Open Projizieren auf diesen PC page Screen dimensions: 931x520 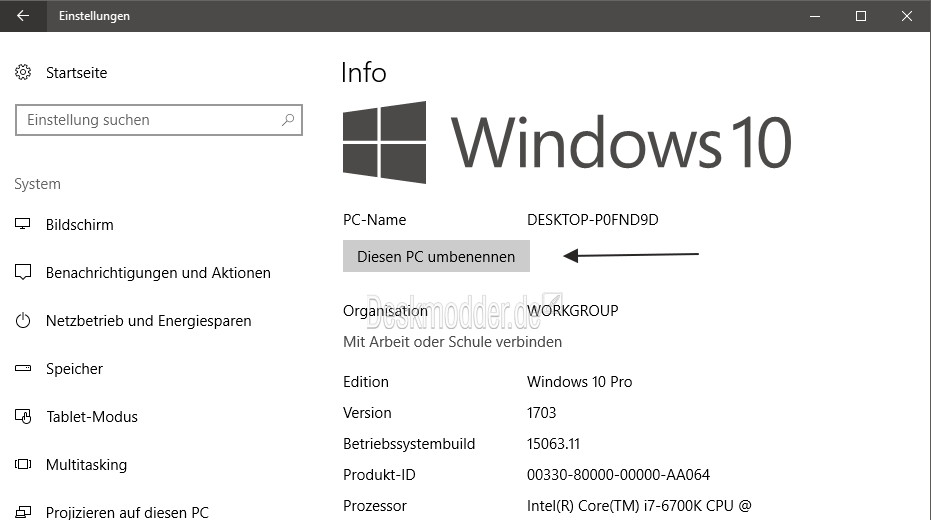[127, 512]
